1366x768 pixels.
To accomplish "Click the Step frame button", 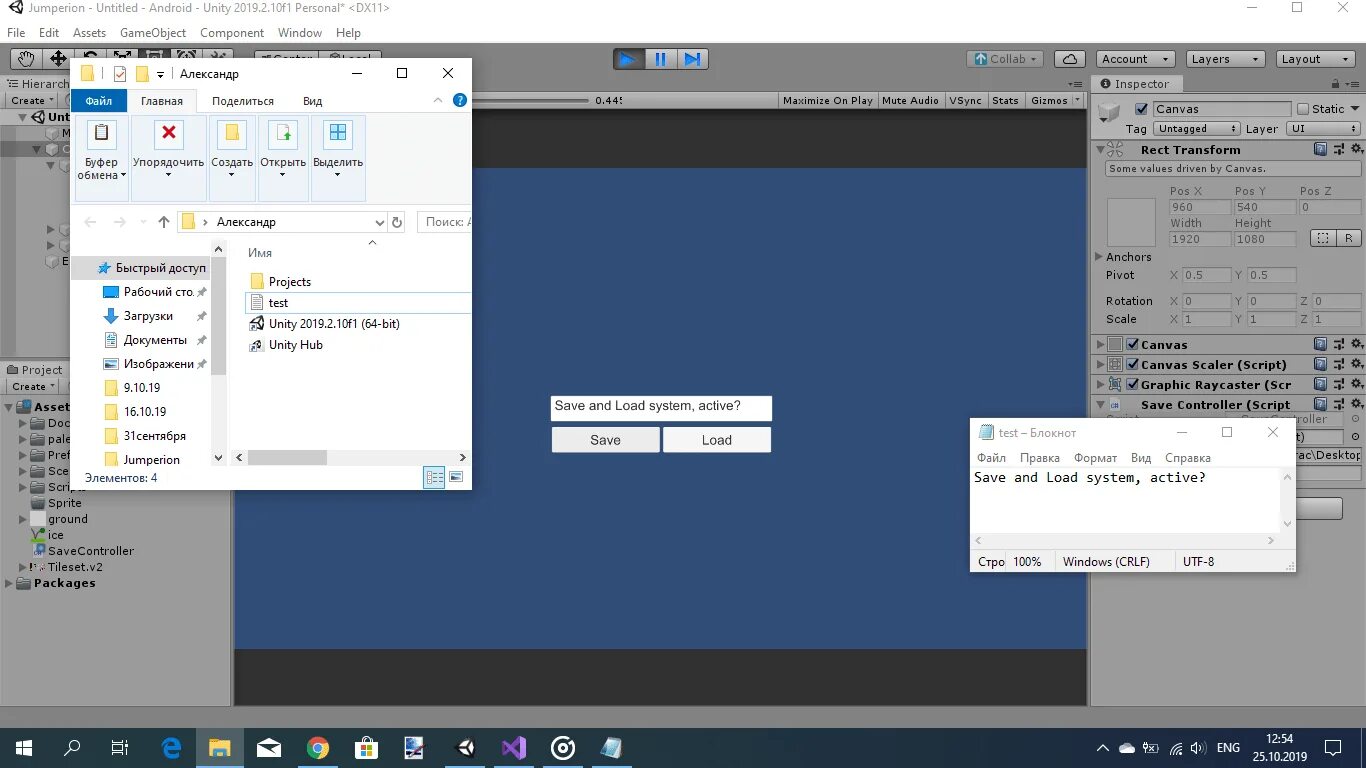I will point(692,59).
